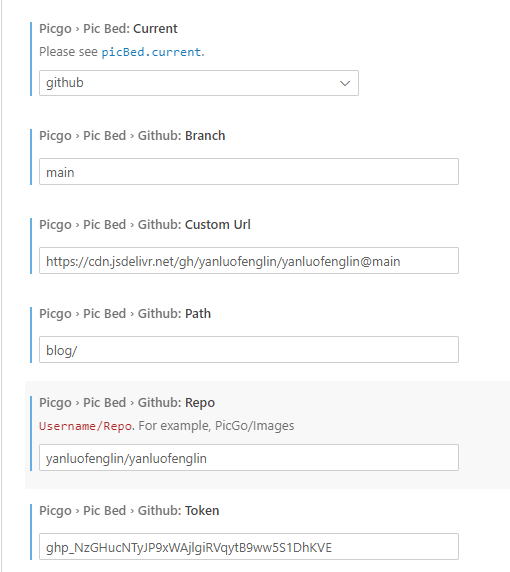This screenshot has height=572, width=510.
Task: Click the blue modified indicator beside Branch setting
Action: [31, 157]
